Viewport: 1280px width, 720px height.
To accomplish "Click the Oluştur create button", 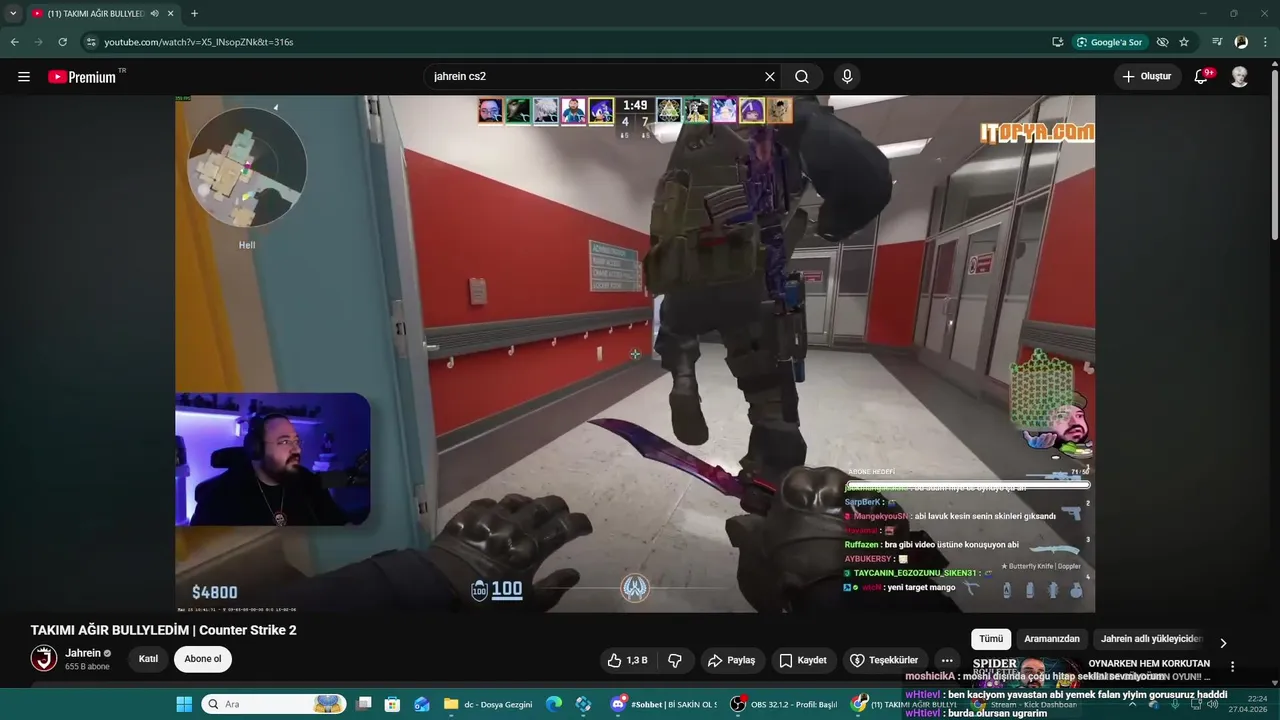I will point(1147,76).
